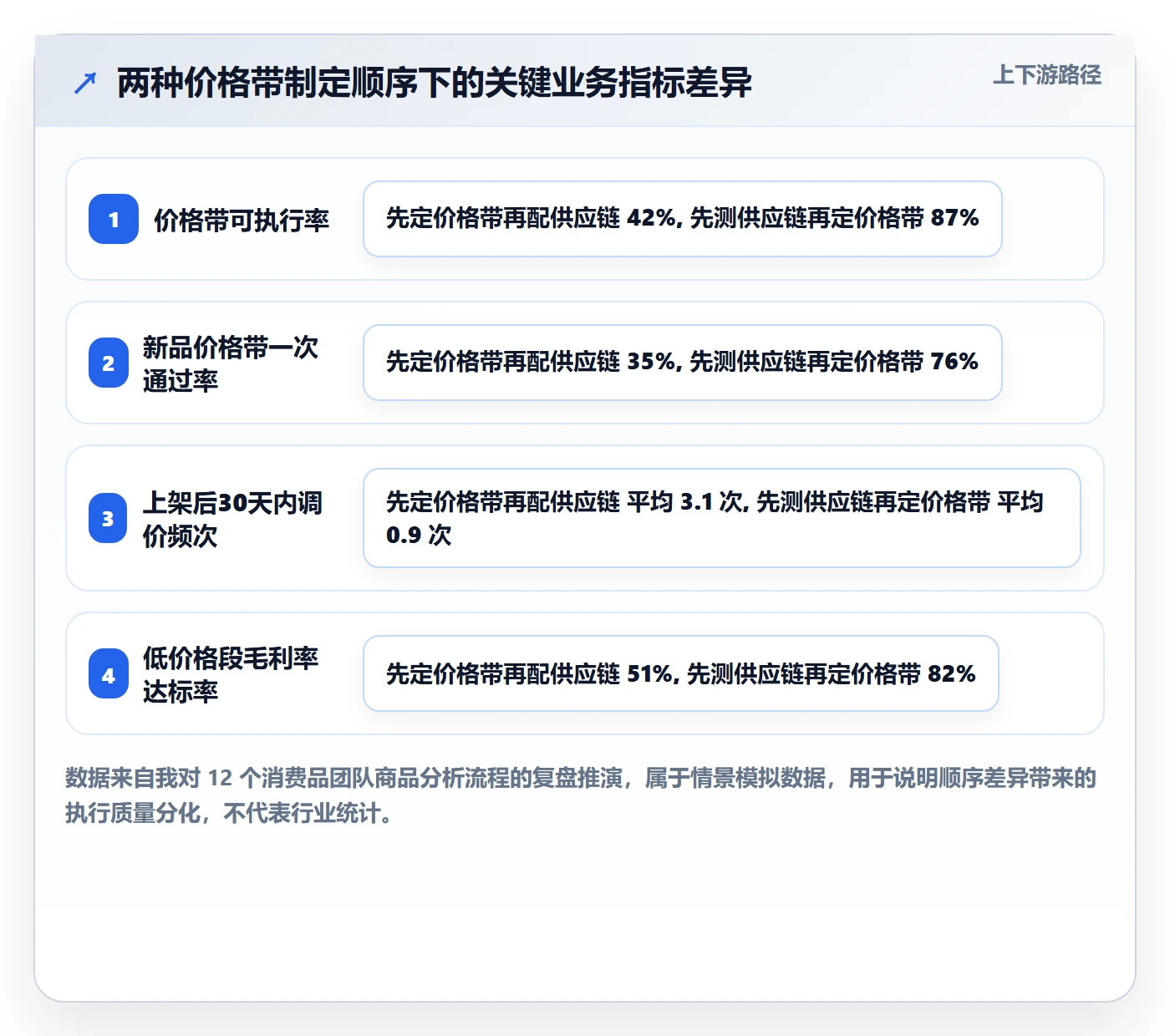Click the 上架后30天内调价频次 label
The height and width of the screenshot is (1036, 1170).
click(x=232, y=519)
